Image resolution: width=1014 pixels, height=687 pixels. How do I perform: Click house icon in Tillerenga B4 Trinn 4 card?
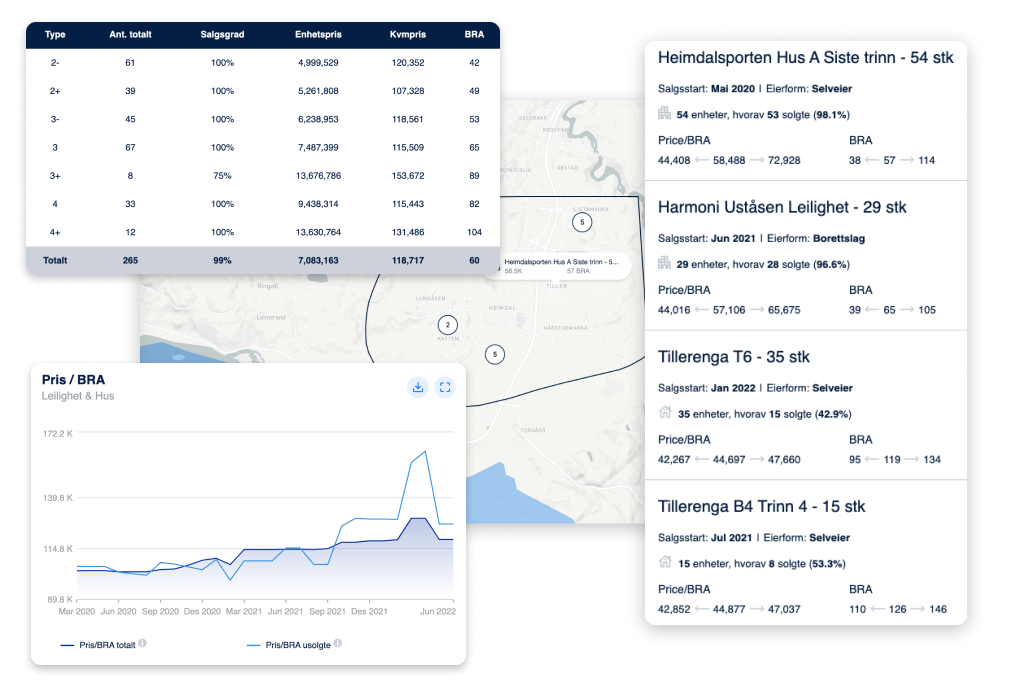click(664, 562)
